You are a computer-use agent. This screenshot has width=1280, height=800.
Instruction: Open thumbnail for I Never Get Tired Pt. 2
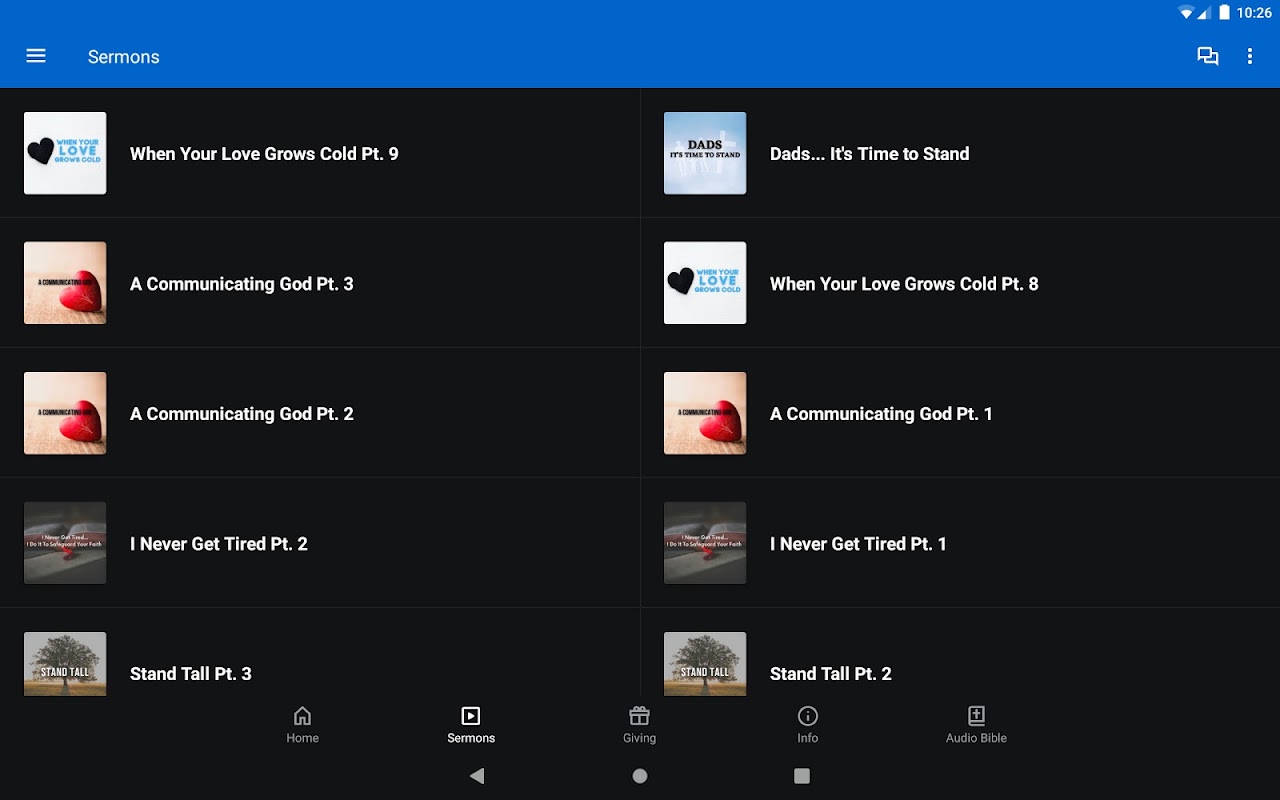tap(65, 543)
